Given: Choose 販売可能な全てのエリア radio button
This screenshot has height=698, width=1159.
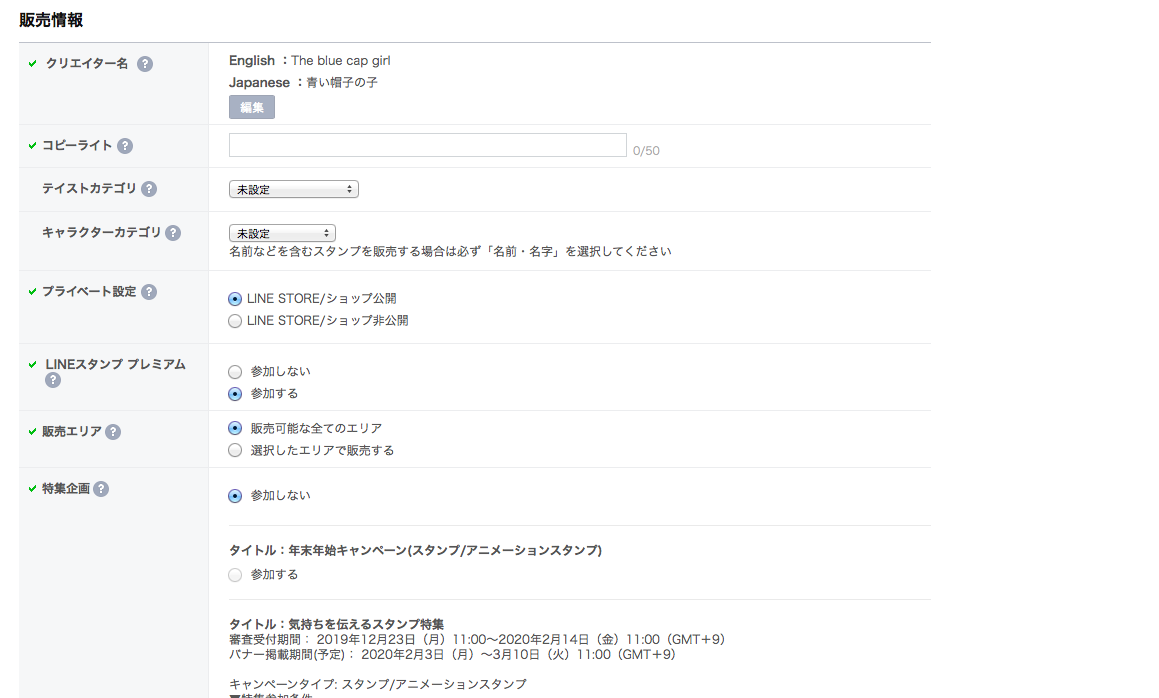Looking at the screenshot, I should tap(235, 428).
